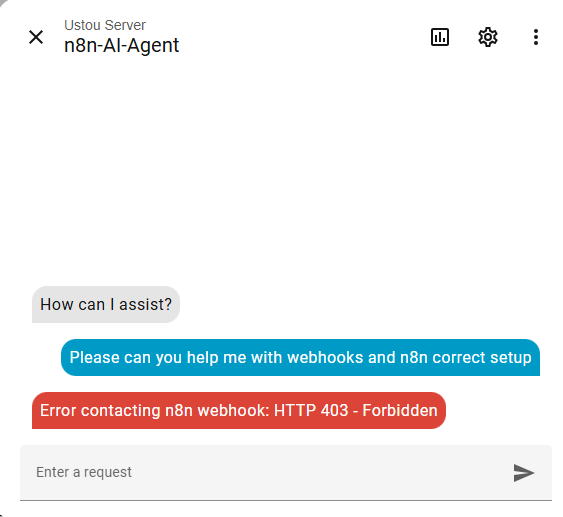This screenshot has width=563, height=517.
Task: Focus the "Enter a request" field
Action: click(x=266, y=472)
